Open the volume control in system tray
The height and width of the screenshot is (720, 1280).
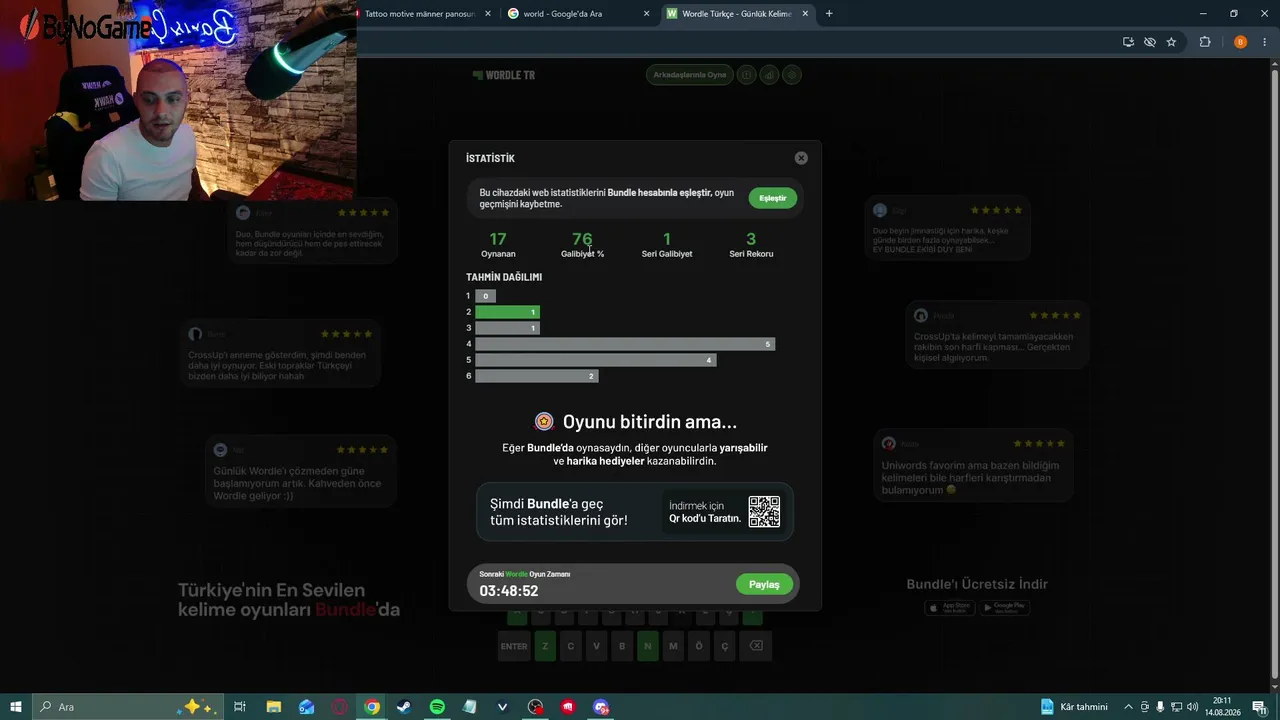pos(1192,707)
